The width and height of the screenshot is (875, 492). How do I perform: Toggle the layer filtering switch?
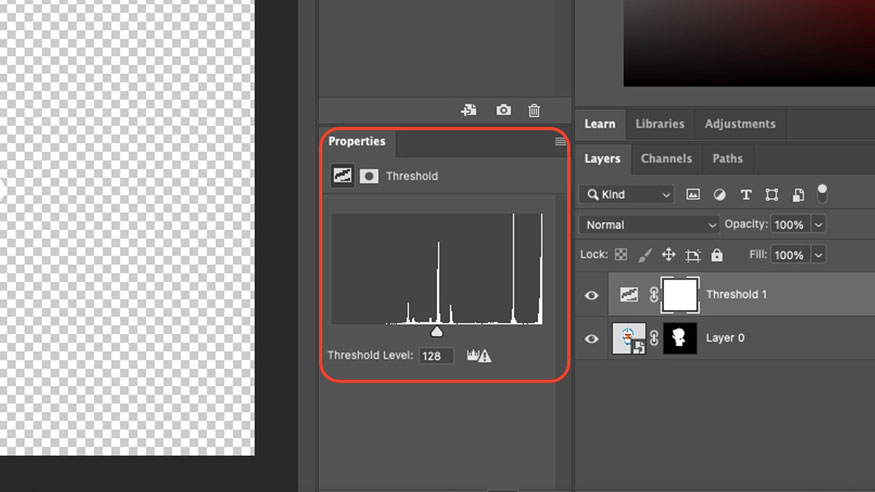823,192
